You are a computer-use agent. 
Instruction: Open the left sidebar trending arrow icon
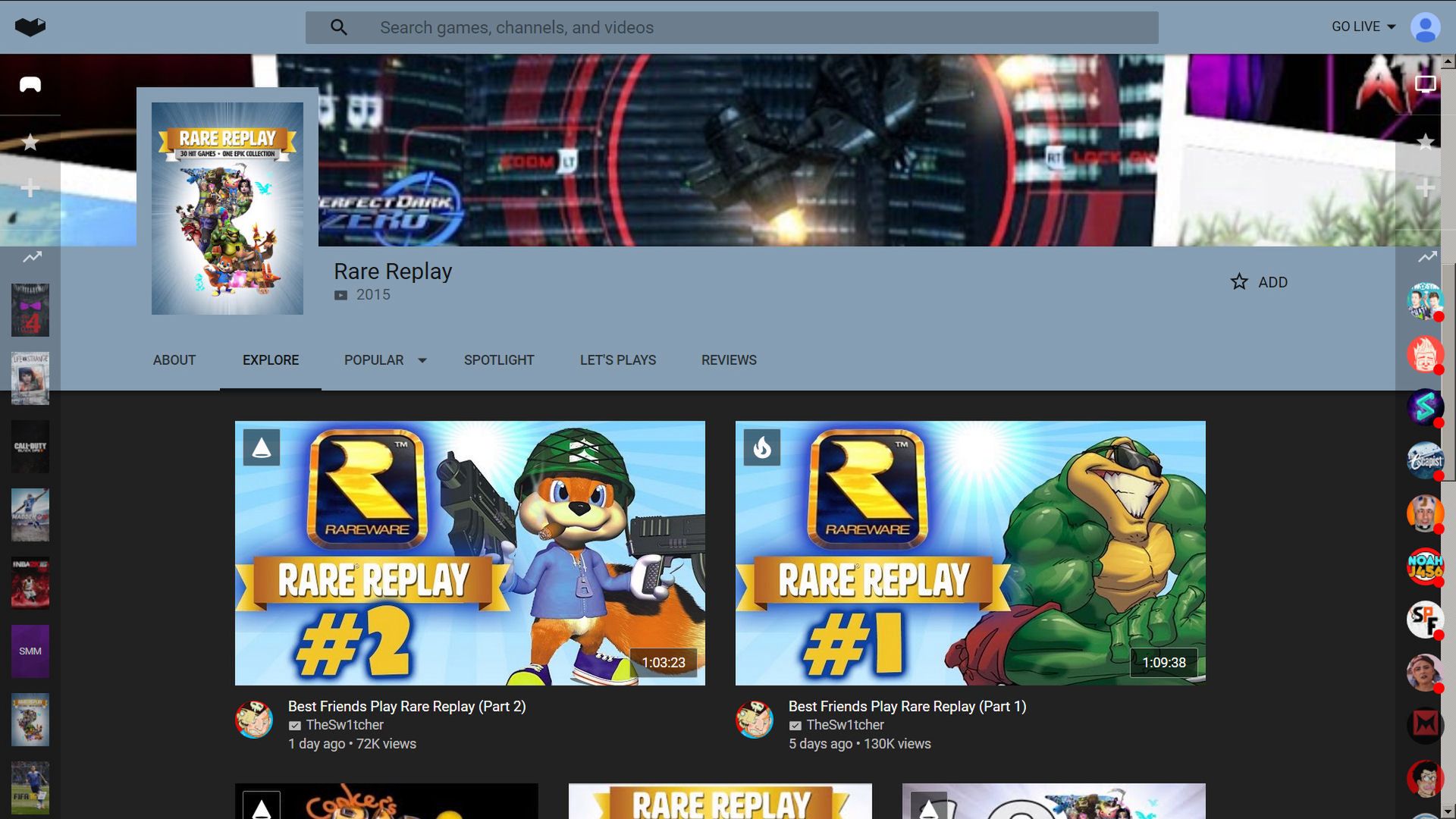(32, 257)
